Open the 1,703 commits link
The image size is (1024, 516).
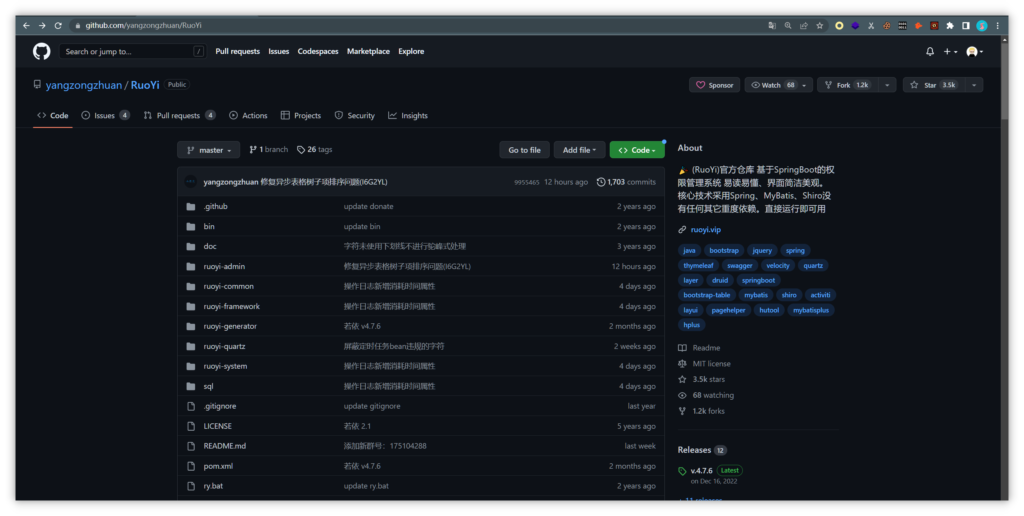(626, 182)
